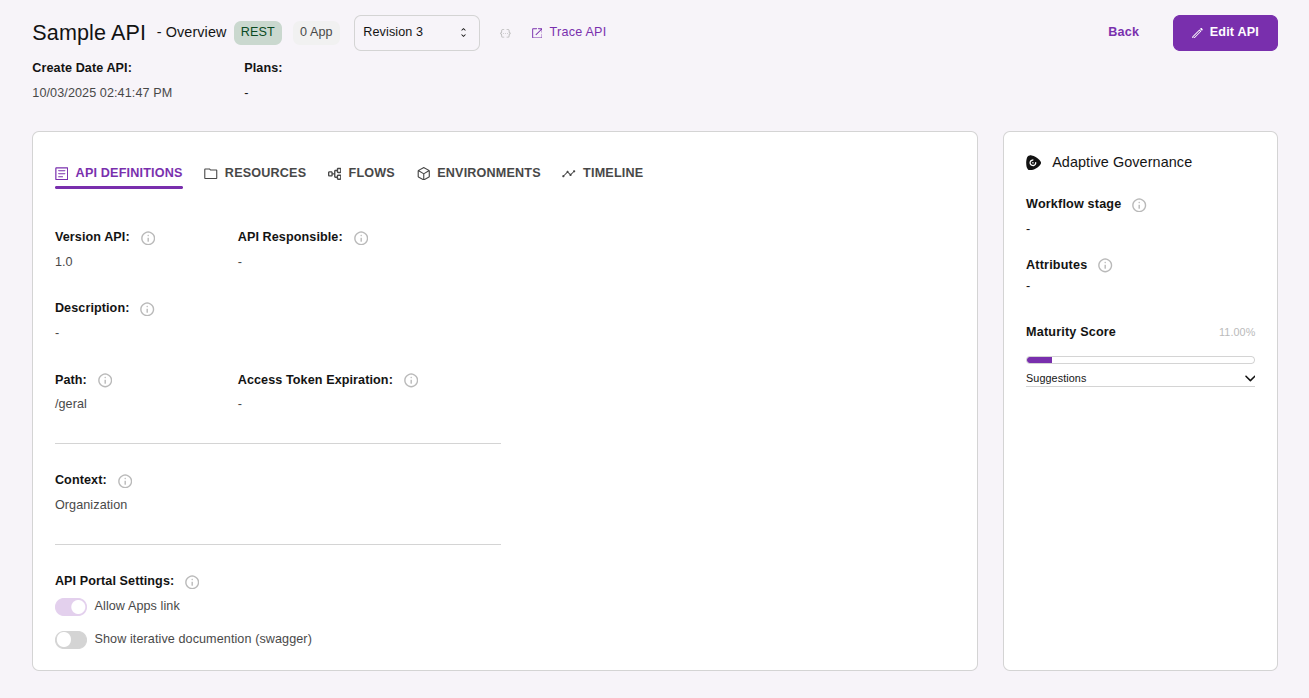
Task: Click the Adaptive Governance panel icon
Action: pyautogui.click(x=1033, y=161)
